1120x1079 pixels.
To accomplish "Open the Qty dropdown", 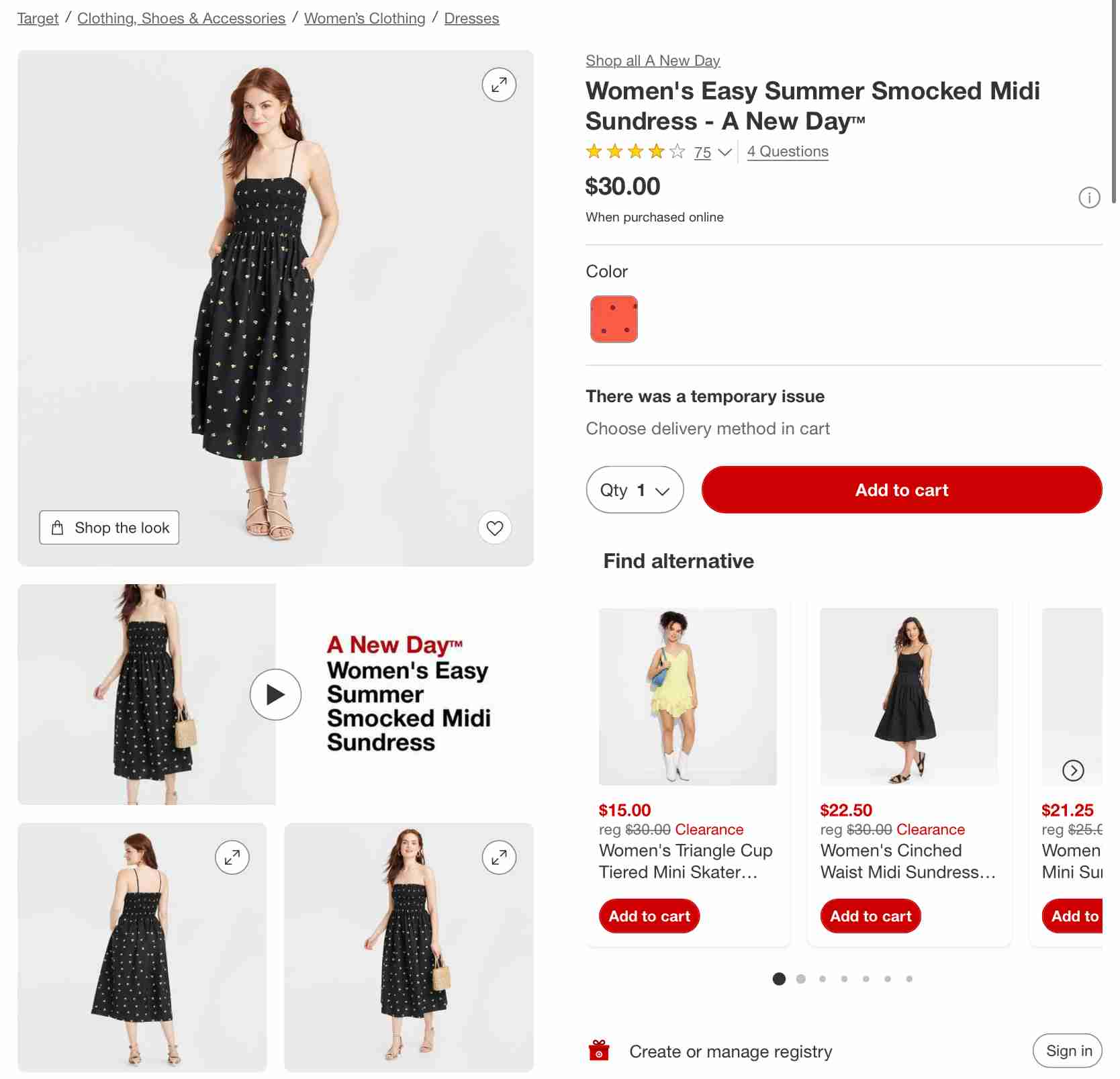I will [635, 490].
